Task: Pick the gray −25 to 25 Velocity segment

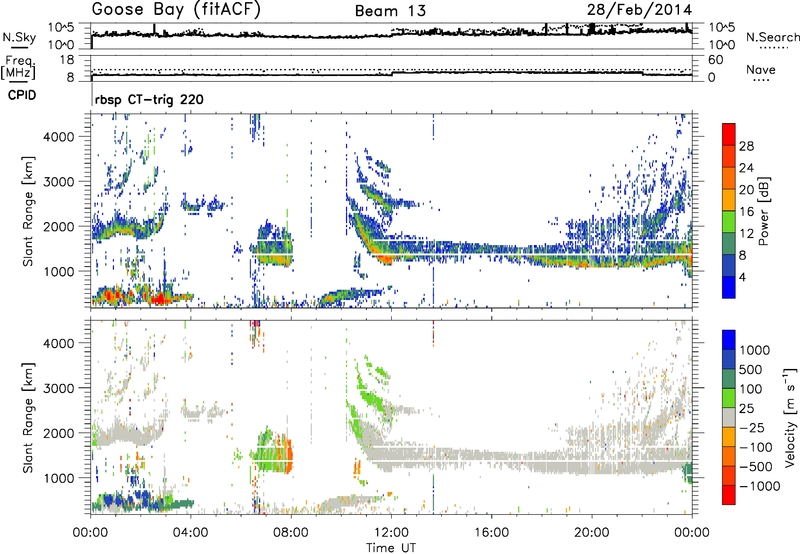Action: [x=729, y=418]
